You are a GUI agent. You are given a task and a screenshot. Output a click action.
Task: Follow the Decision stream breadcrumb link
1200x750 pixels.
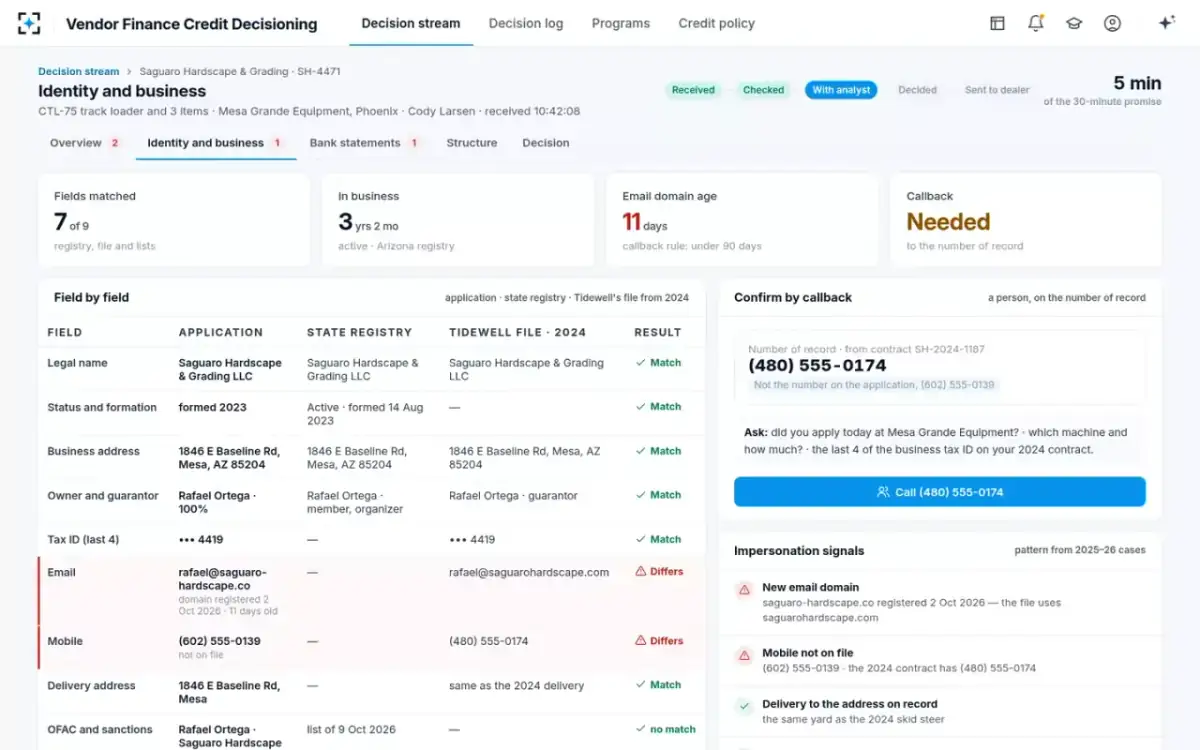pos(78,72)
